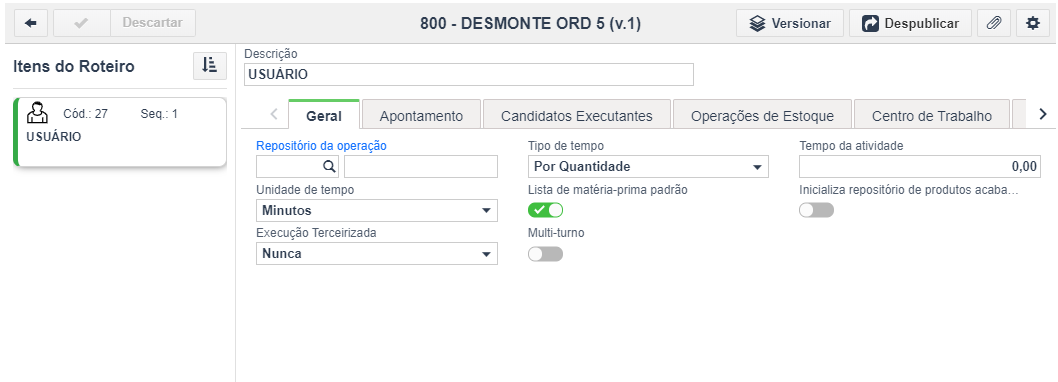Open the Candidatos Executantes tab

[x=577, y=115]
